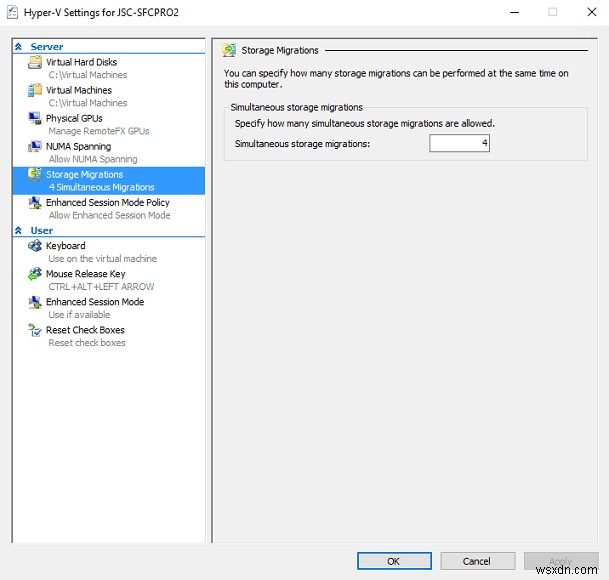The height and width of the screenshot is (580, 609).
Task: Click the Cancel button
Action: pos(477,561)
